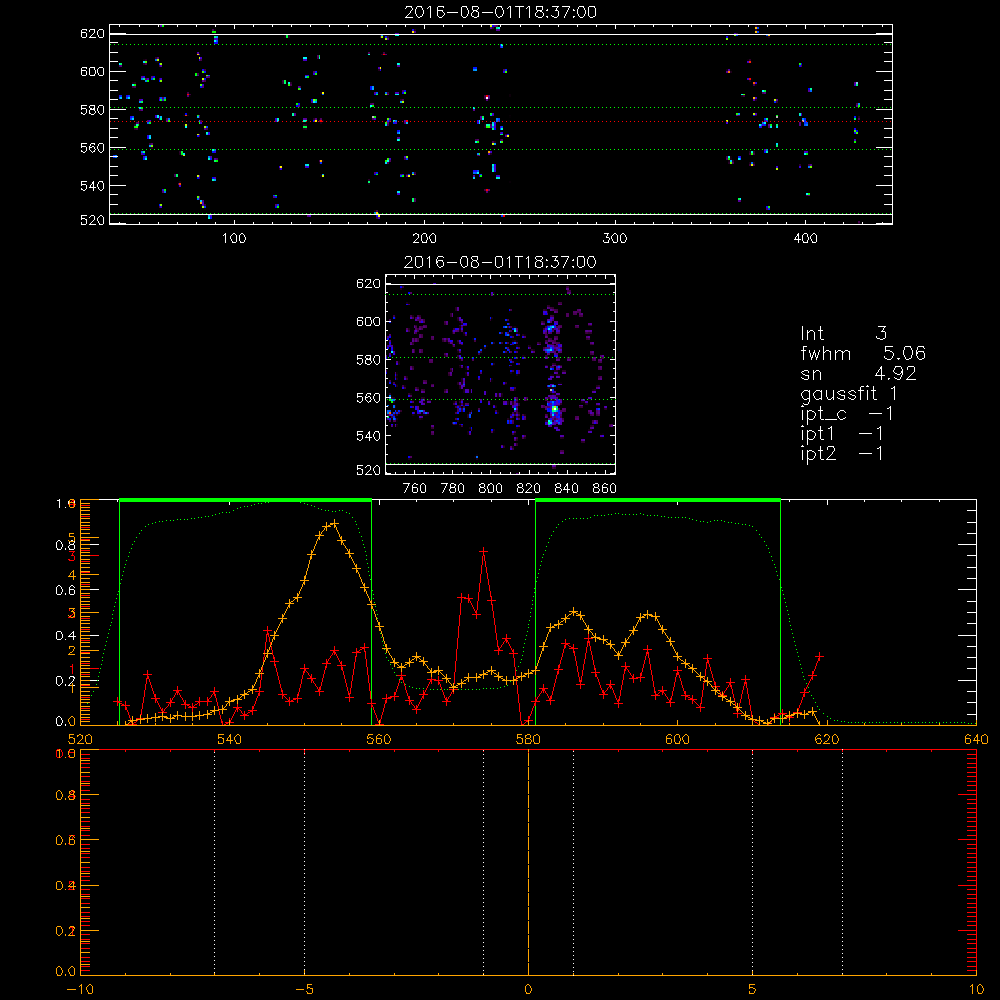The image size is (1000, 1000).
Task: Click the 560 tick label on the profile plot x-axis
Action: coord(378,739)
